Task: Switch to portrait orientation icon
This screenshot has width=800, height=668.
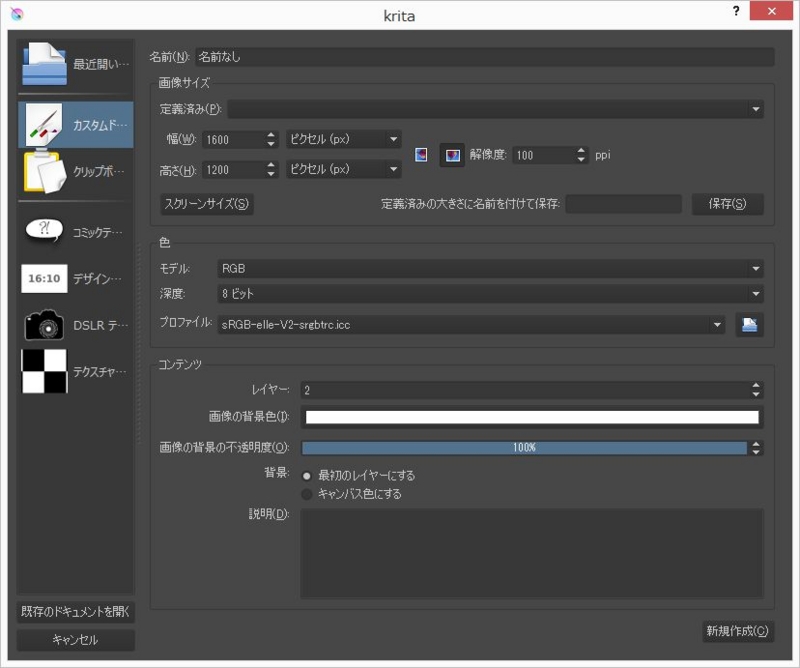Action: tap(421, 155)
